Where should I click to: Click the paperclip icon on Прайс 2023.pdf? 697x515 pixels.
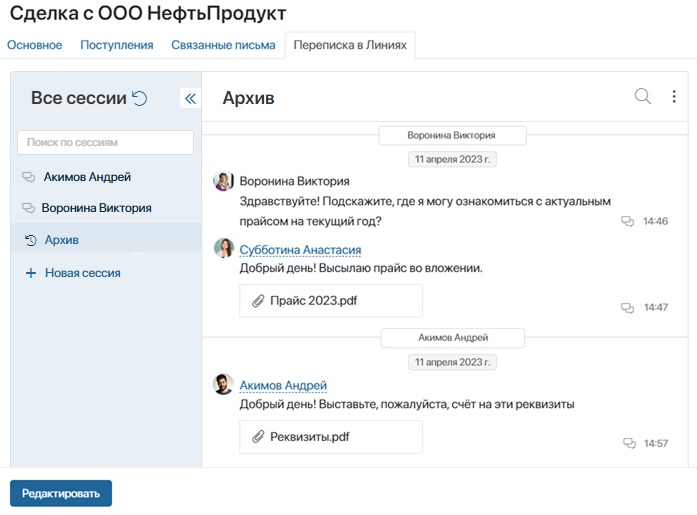coord(258,301)
